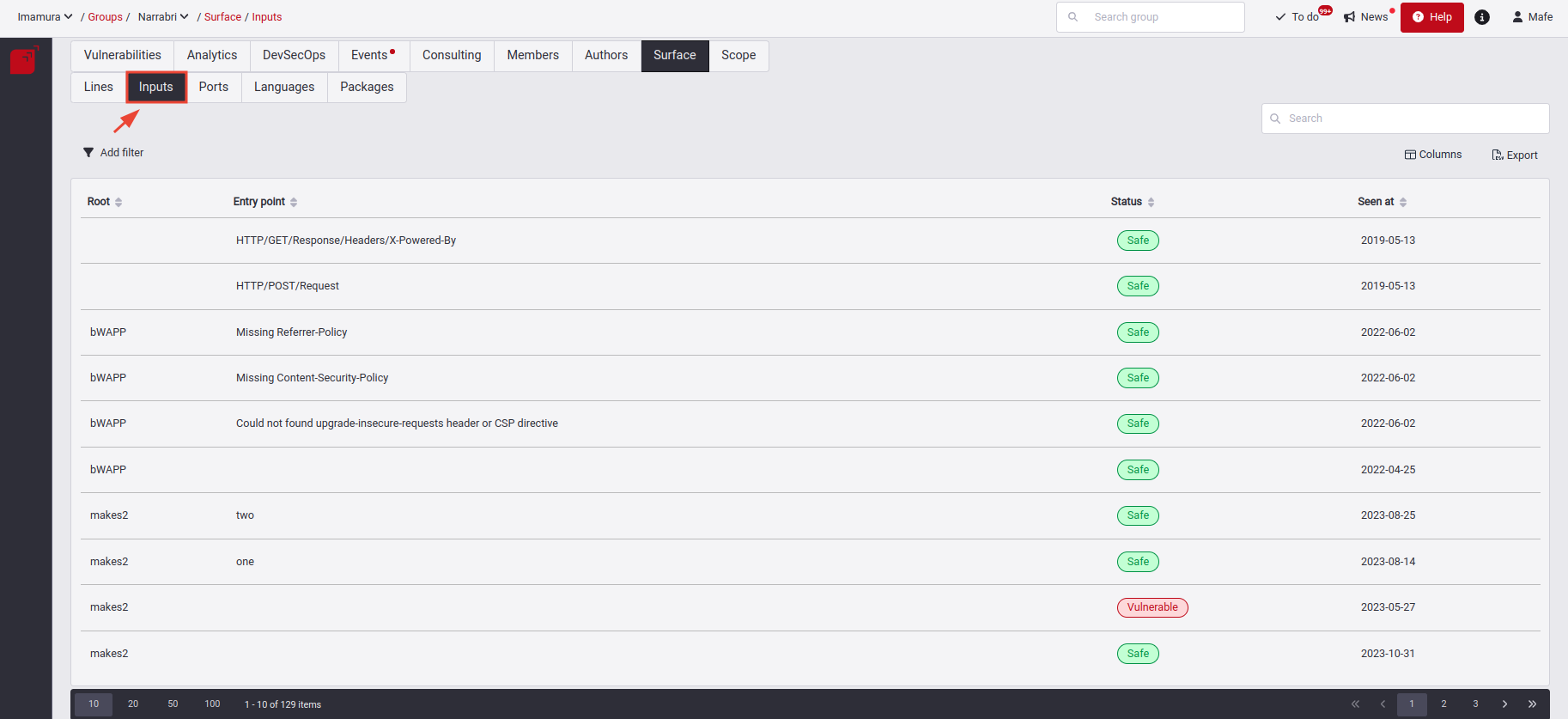Click HTTP/POST/Request entry point
Viewport: 1568px width, 719px height.
coord(288,286)
